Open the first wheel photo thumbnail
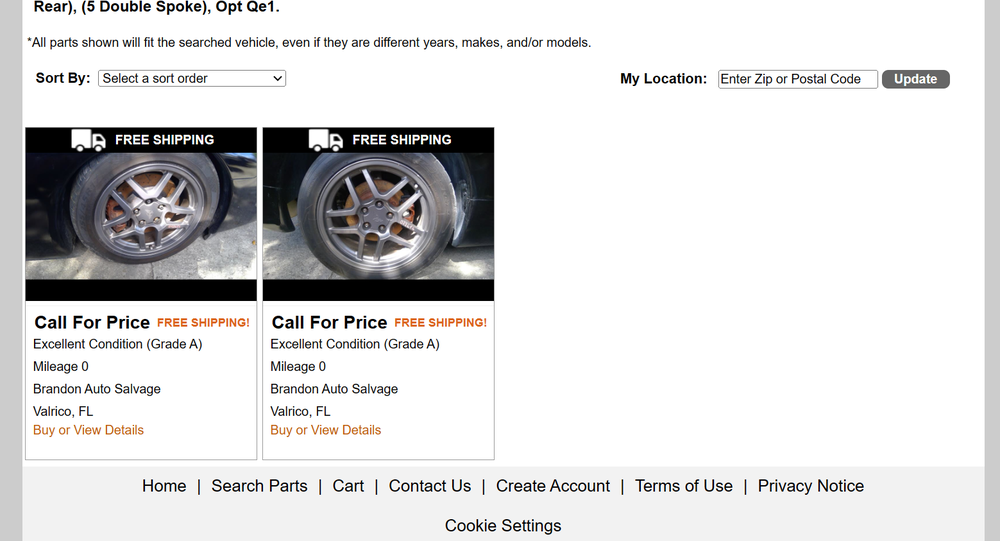 coord(141,216)
